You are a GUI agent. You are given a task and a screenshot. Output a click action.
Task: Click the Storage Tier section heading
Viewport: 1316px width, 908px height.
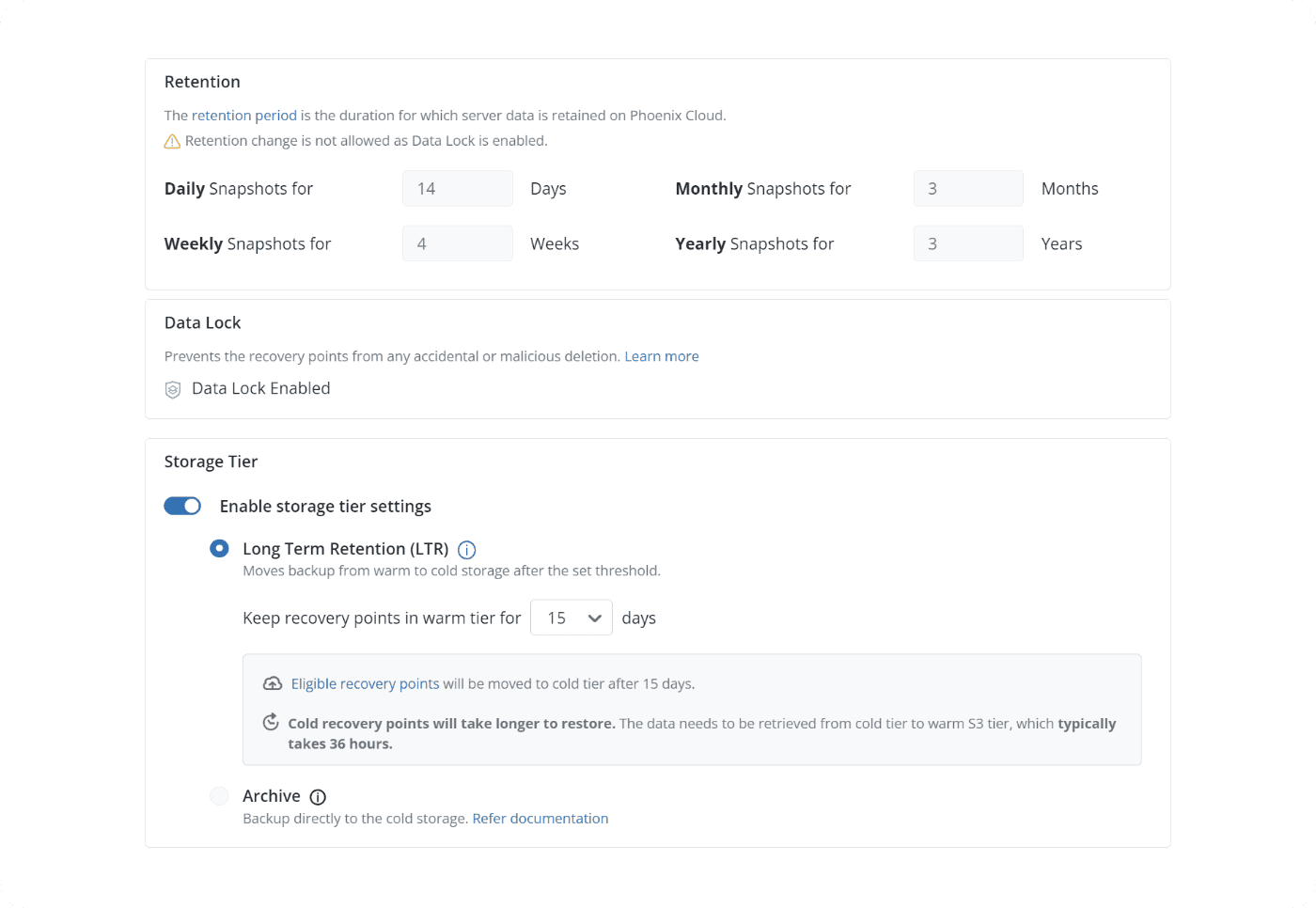coord(211,462)
